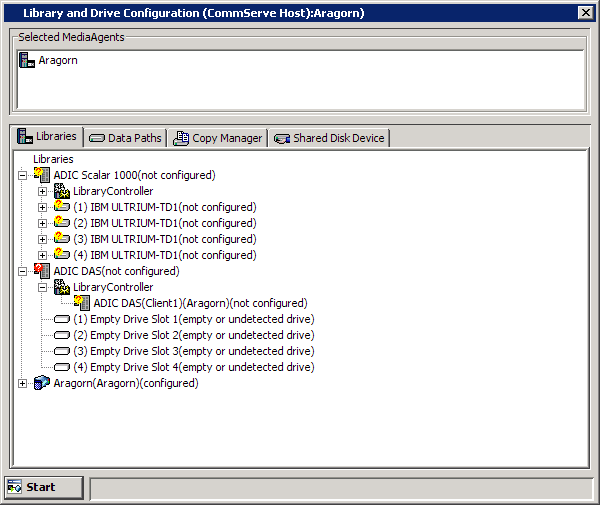Expand the (4) IBM ULTRIUM-TD1 drive node
The height and width of the screenshot is (505, 600).
click(42, 256)
